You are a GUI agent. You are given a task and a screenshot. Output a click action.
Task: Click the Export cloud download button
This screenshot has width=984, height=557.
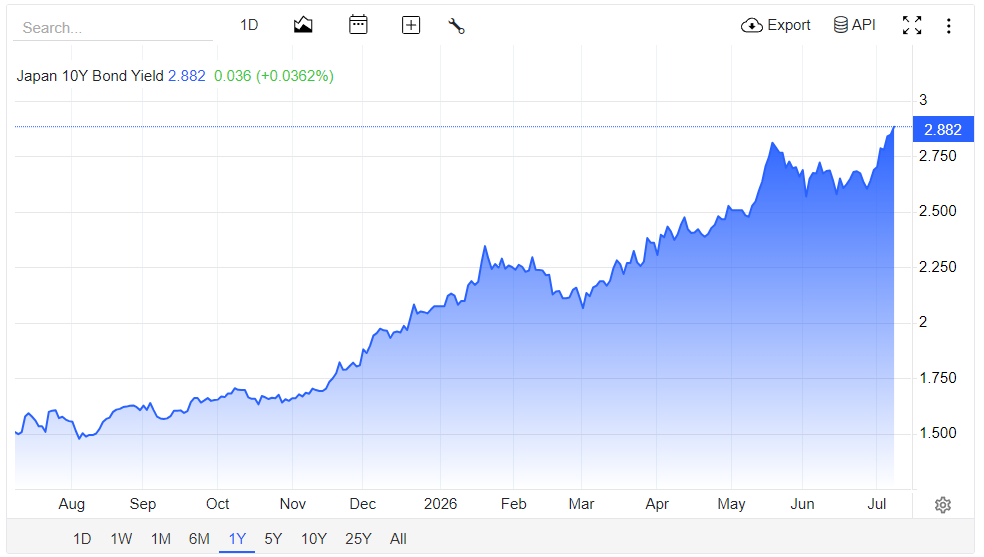pos(776,25)
